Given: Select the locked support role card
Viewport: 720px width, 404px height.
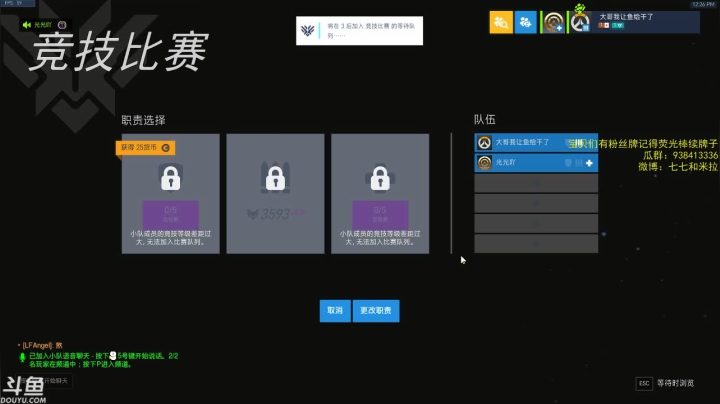Looking at the screenshot, I should 380,194.
